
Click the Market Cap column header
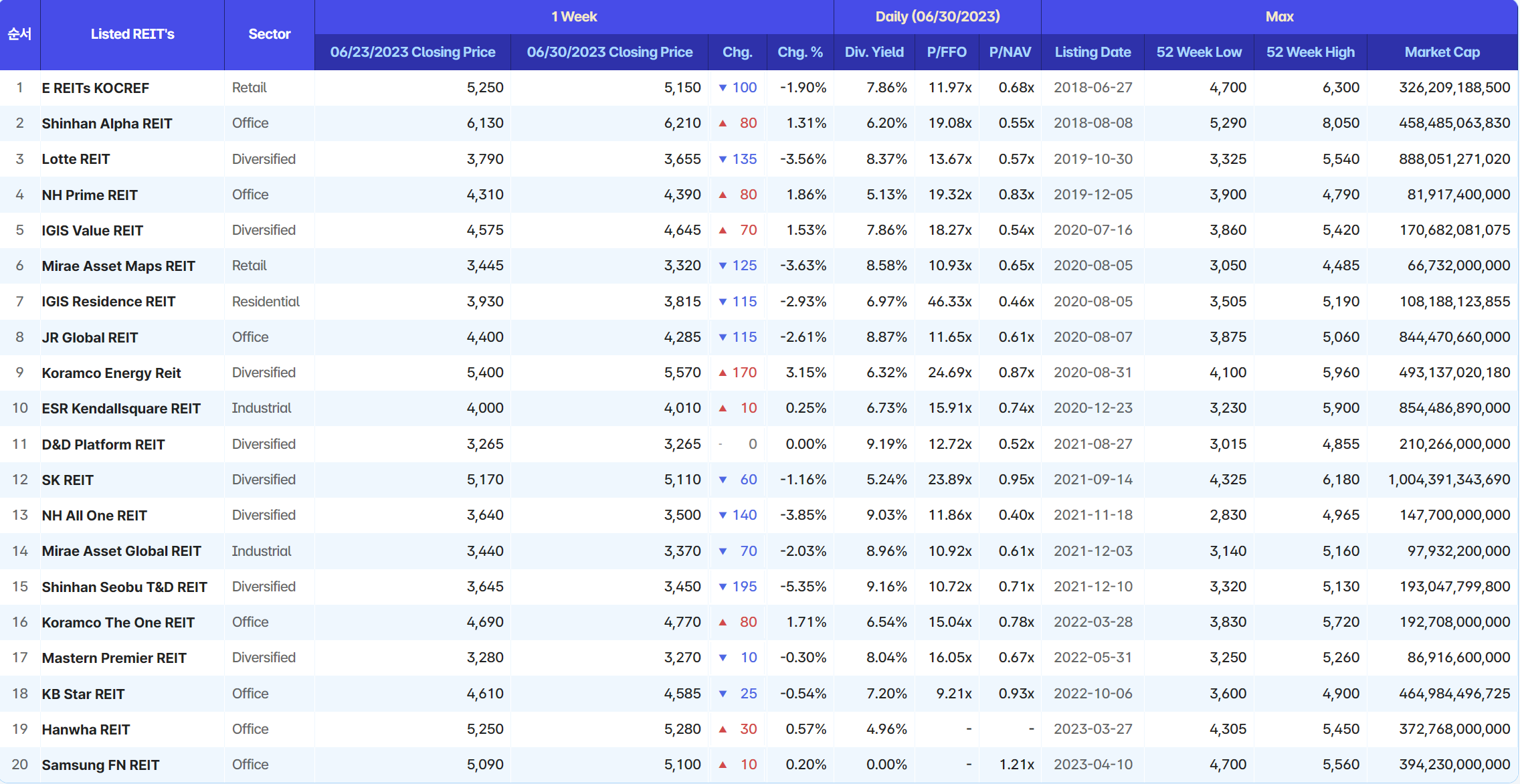tap(1442, 52)
